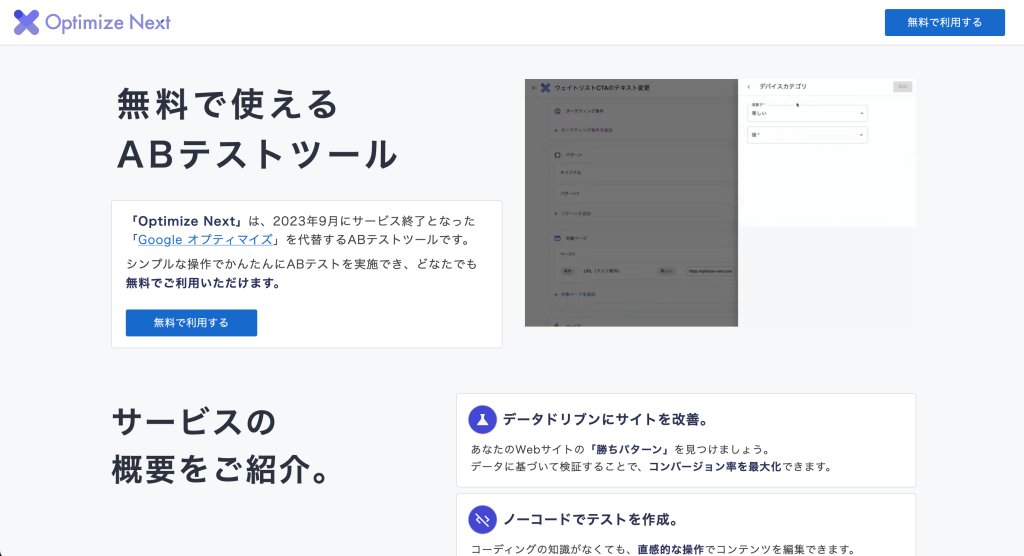The image size is (1024, 556).
Task: Click パターンを追加 plus link in demo
Action: [573, 214]
